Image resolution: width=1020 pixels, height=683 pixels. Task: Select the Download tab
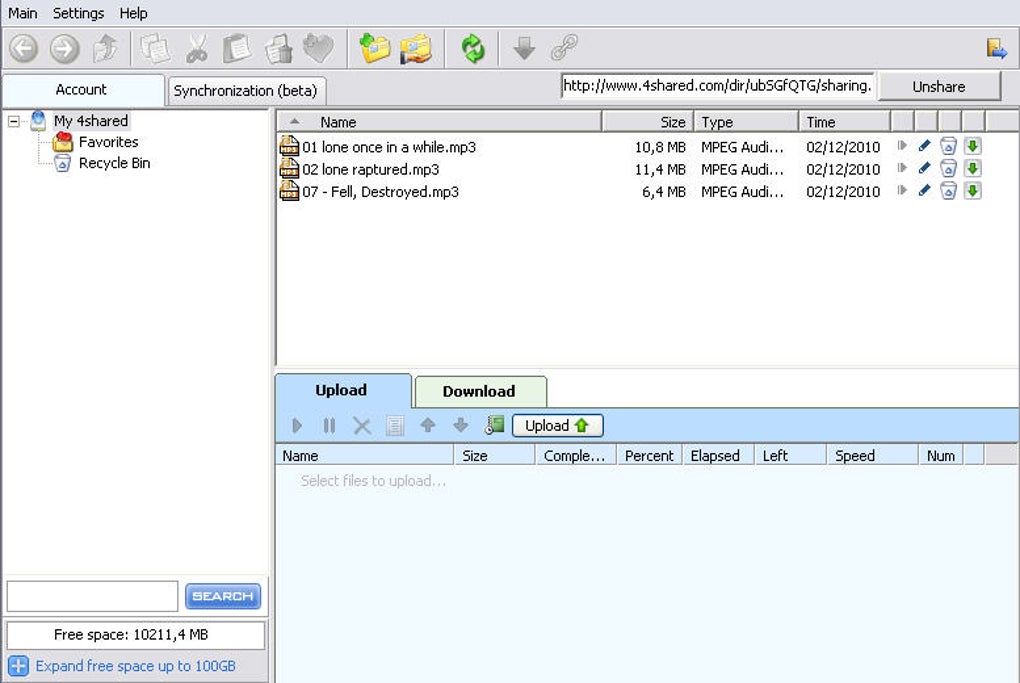point(479,392)
